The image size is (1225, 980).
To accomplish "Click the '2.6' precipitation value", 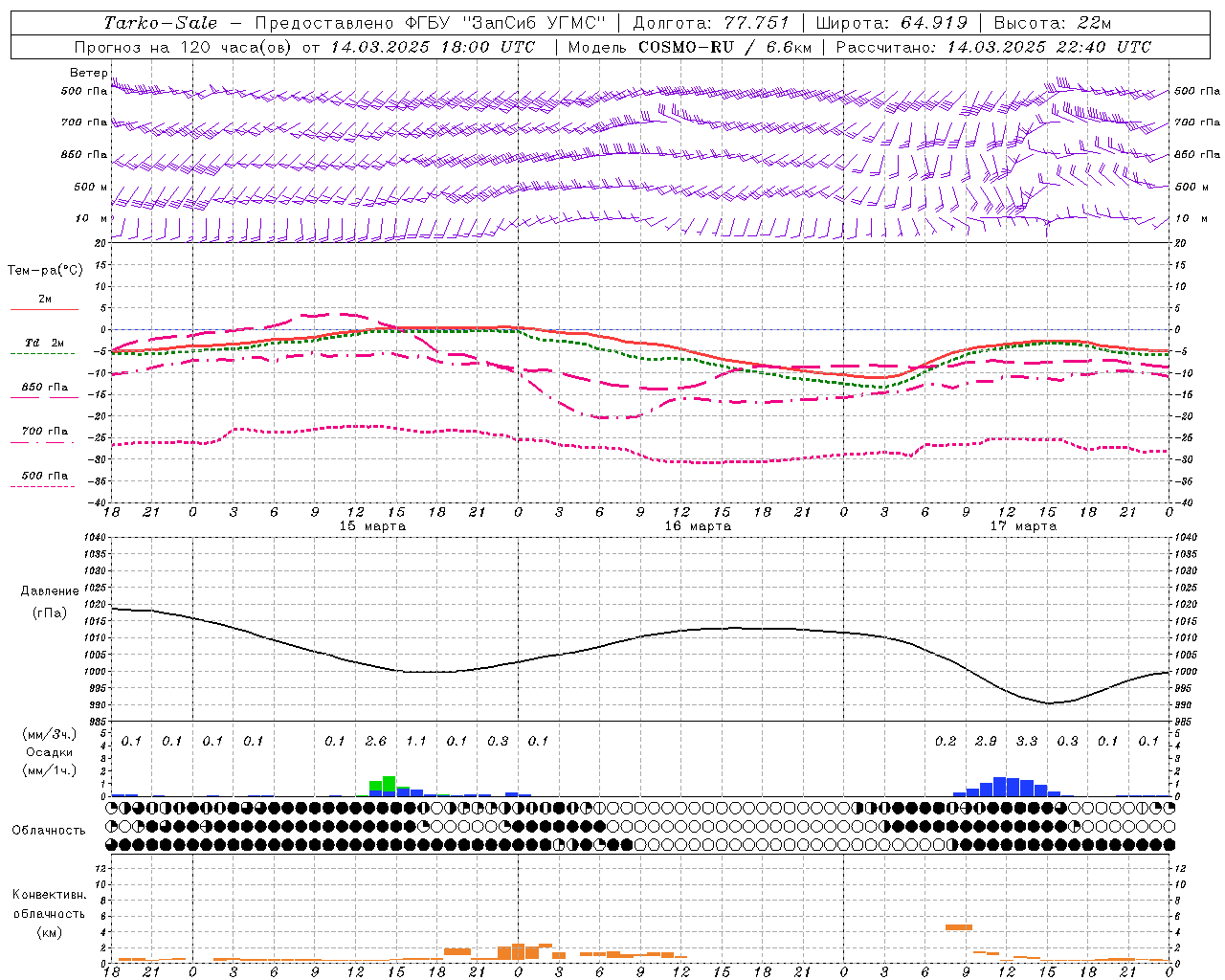I will (376, 742).
